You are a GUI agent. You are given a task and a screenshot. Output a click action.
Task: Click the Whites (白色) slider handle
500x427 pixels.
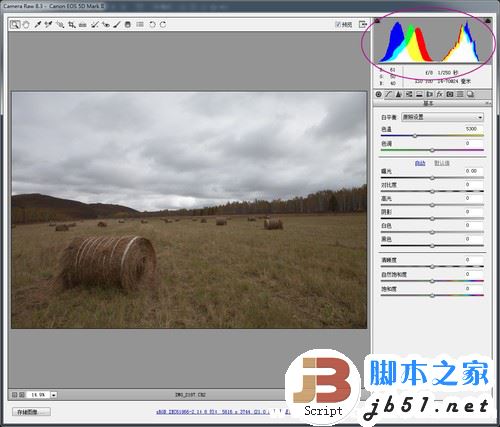pos(432,232)
